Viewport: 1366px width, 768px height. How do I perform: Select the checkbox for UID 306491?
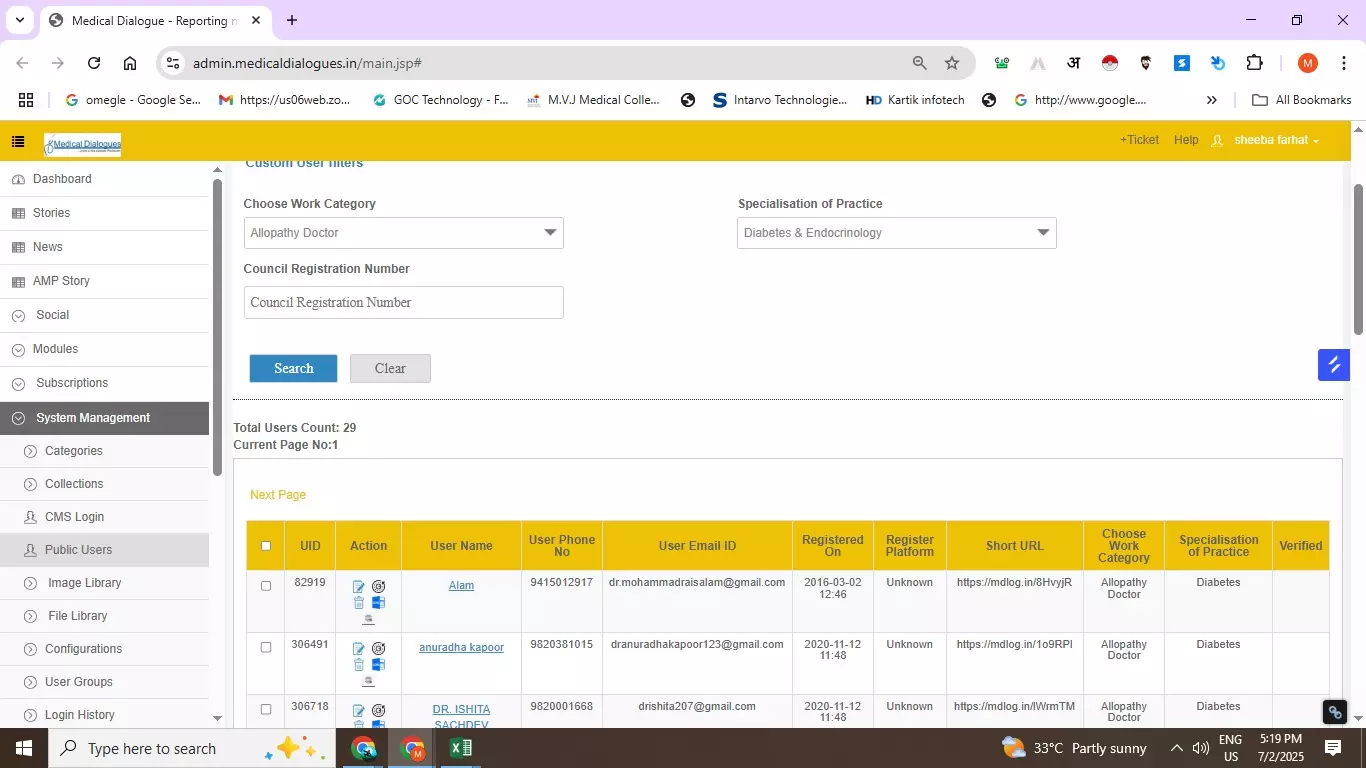(266, 648)
